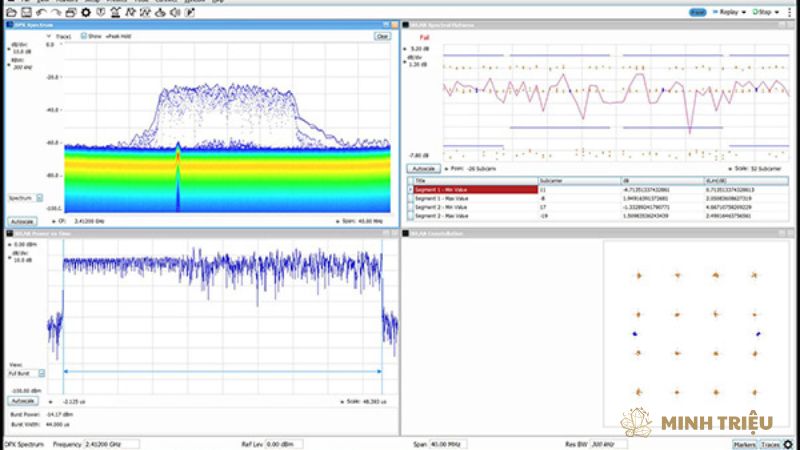This screenshot has width=800, height=450.
Task: Open settings via toolbar gear icon
Action: (86, 12)
